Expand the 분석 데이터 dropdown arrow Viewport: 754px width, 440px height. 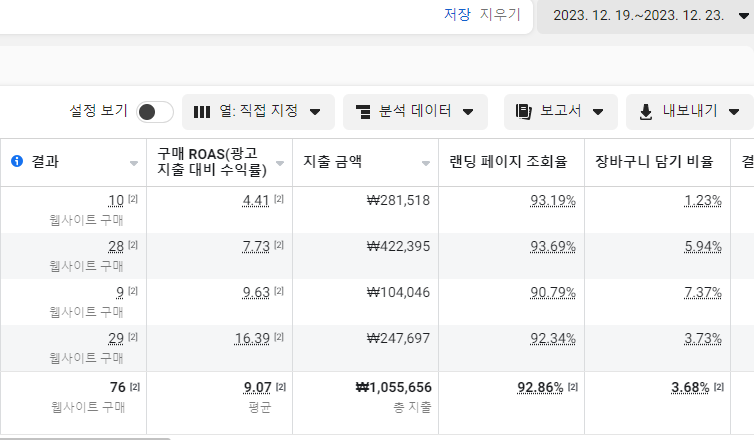[468, 112]
